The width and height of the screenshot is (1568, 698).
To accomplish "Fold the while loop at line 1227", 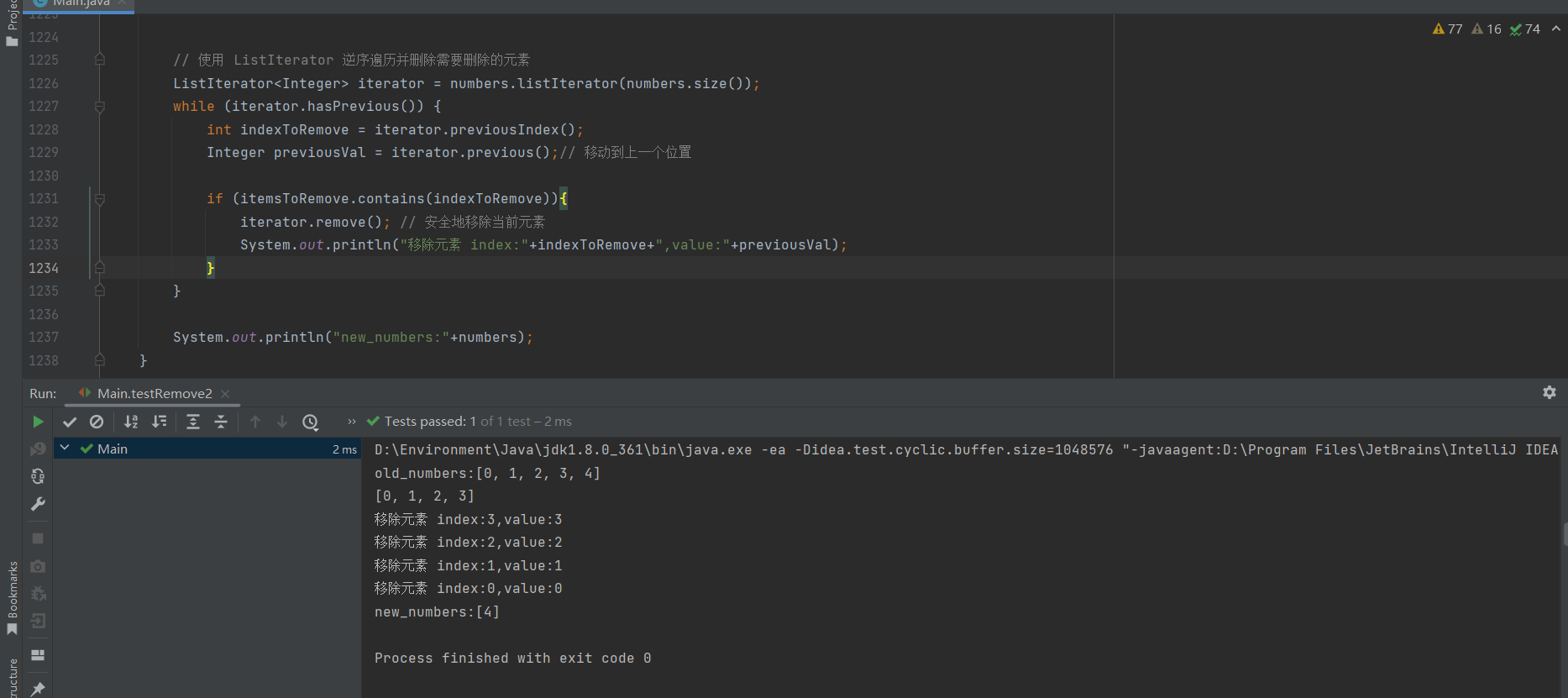I will tap(100, 107).
